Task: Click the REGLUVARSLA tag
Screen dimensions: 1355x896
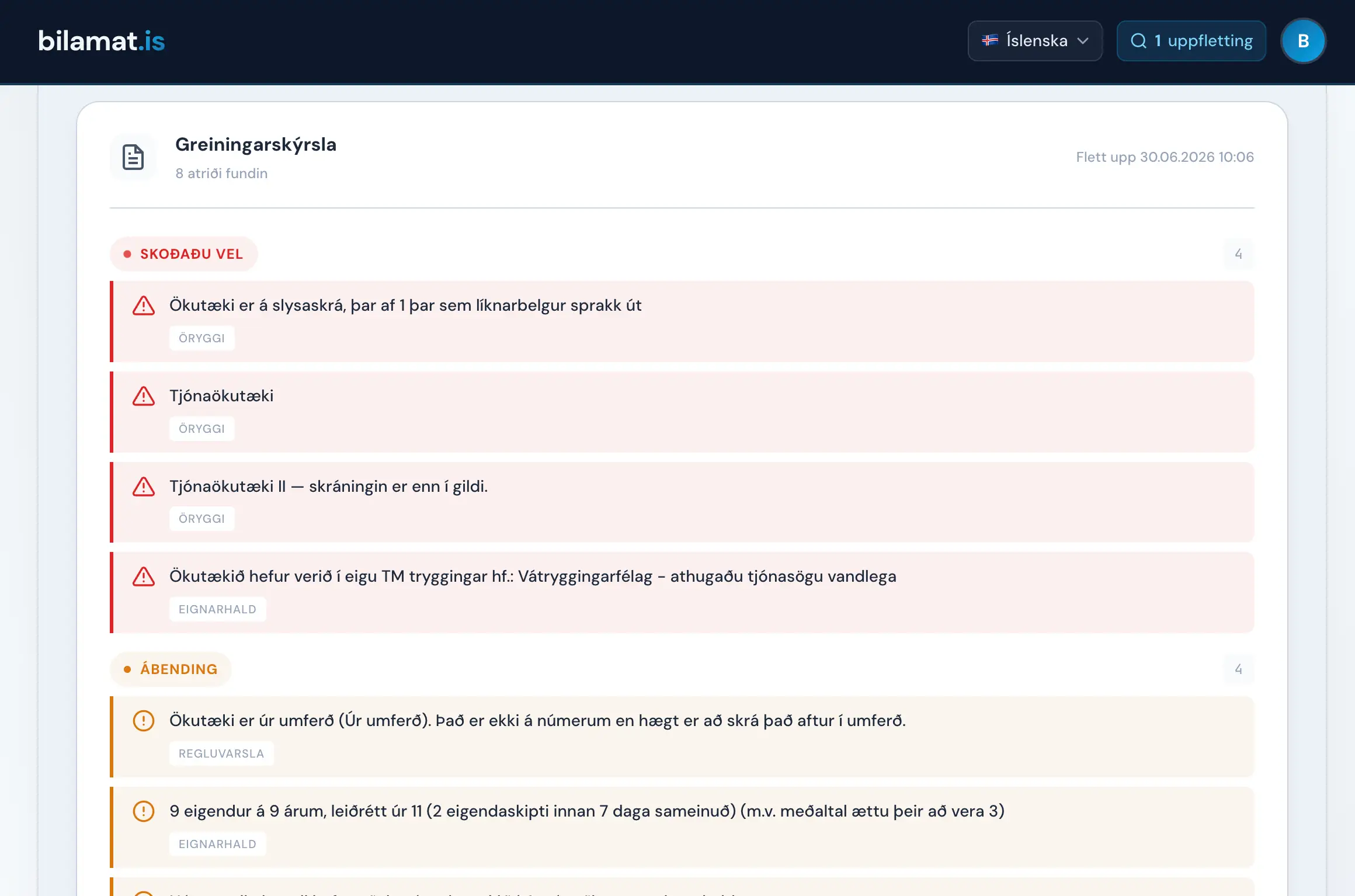Action: point(221,753)
